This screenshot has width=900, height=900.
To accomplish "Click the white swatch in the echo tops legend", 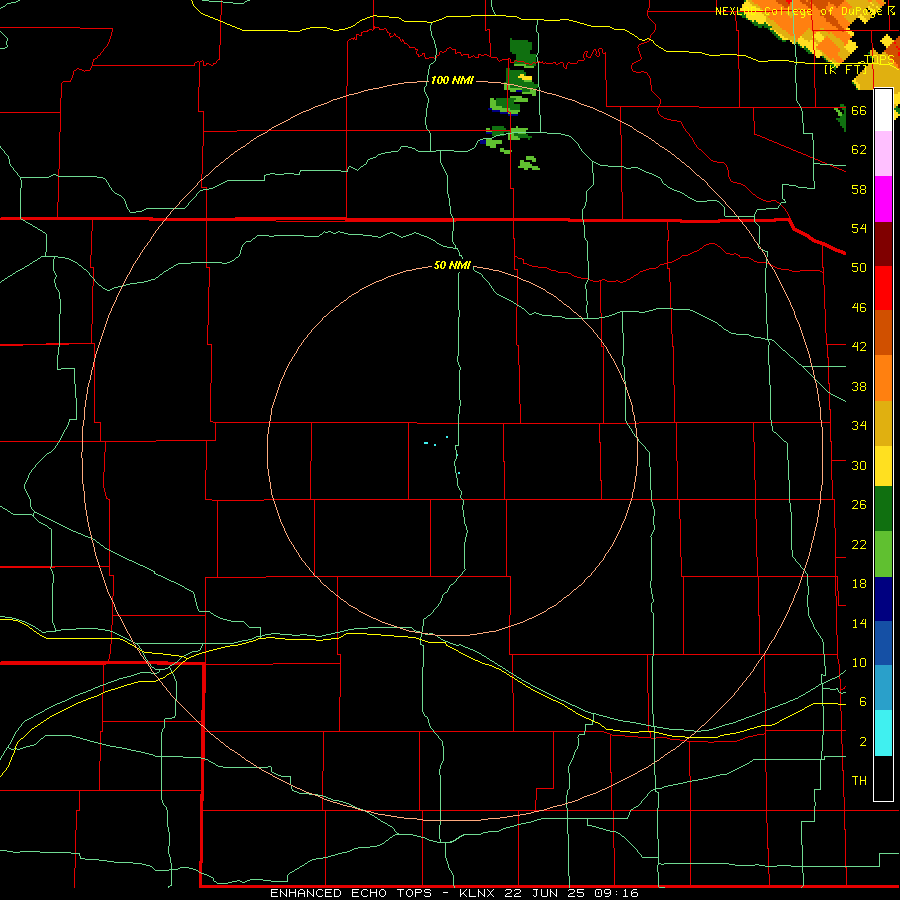I will coord(883,110).
